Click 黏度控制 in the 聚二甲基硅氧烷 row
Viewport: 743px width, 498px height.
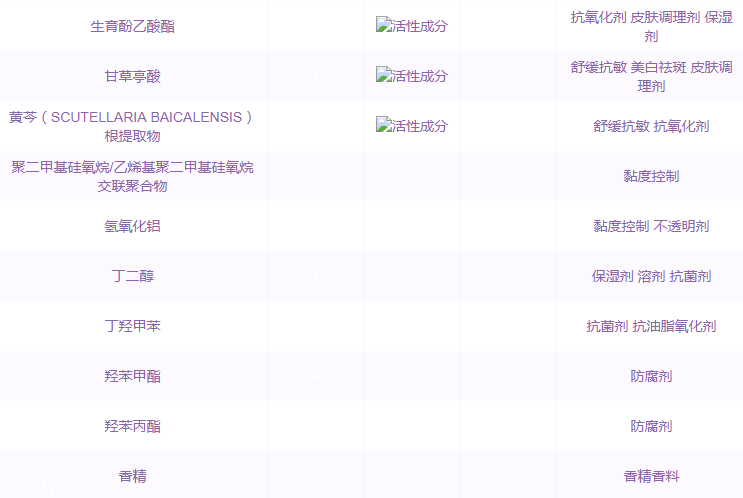[x=651, y=176]
